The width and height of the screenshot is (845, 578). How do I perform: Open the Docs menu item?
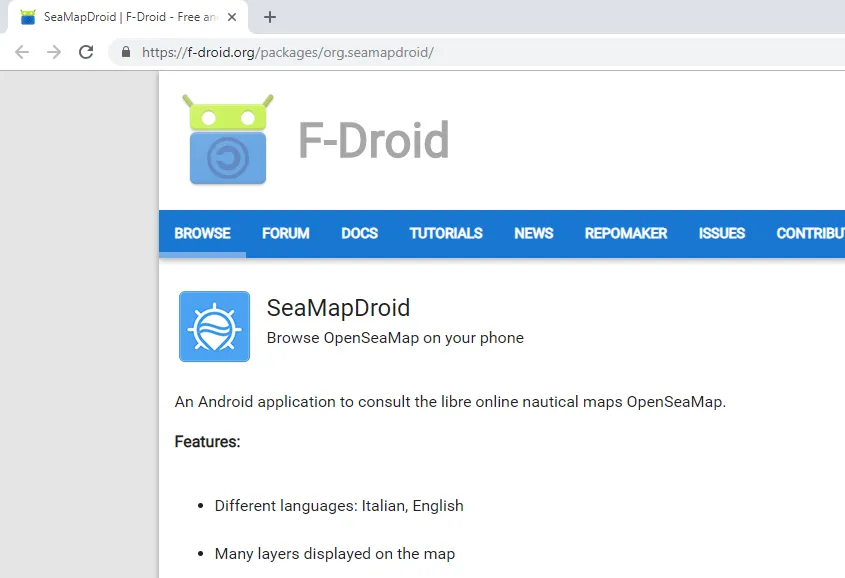359,233
